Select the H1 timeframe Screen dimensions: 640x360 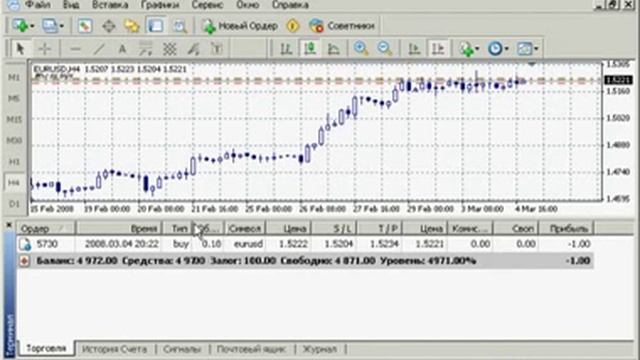point(14,162)
